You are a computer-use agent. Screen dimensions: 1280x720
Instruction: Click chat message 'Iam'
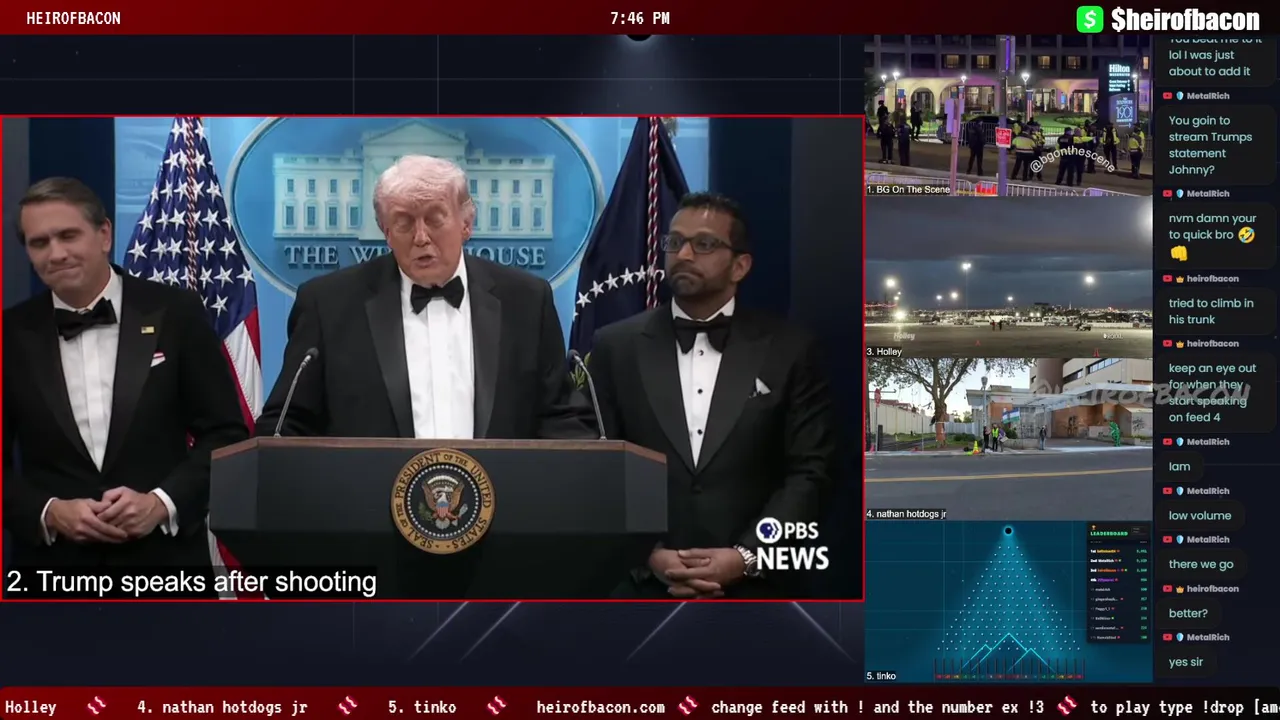pyautogui.click(x=1179, y=466)
